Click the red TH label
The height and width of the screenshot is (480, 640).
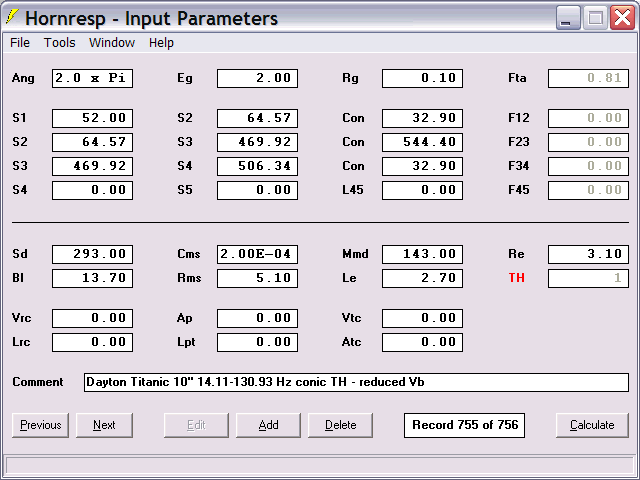point(516,278)
